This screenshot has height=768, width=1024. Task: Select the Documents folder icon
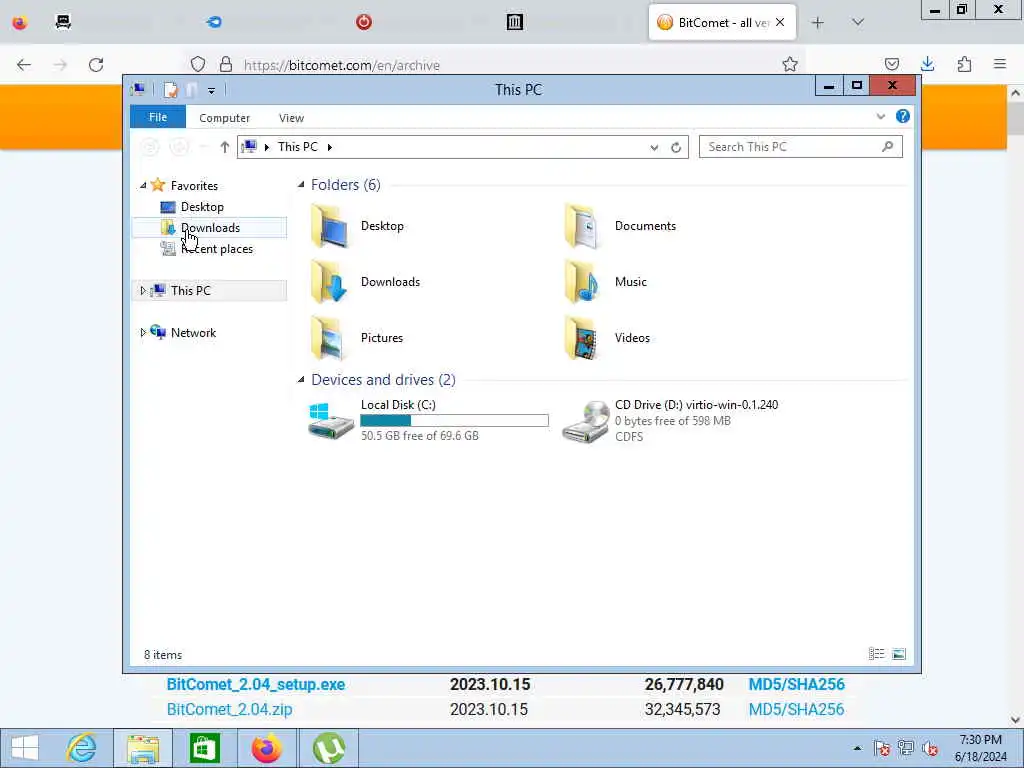pos(581,226)
